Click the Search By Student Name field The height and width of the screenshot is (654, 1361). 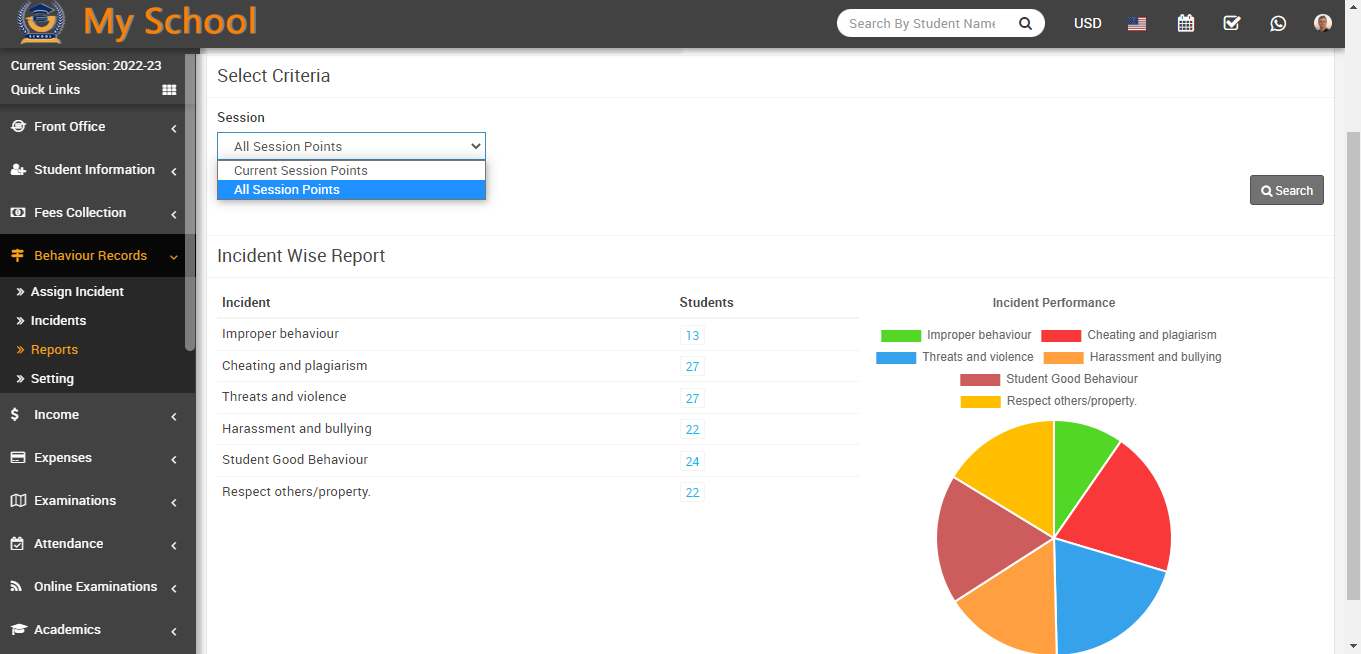[x=922, y=23]
